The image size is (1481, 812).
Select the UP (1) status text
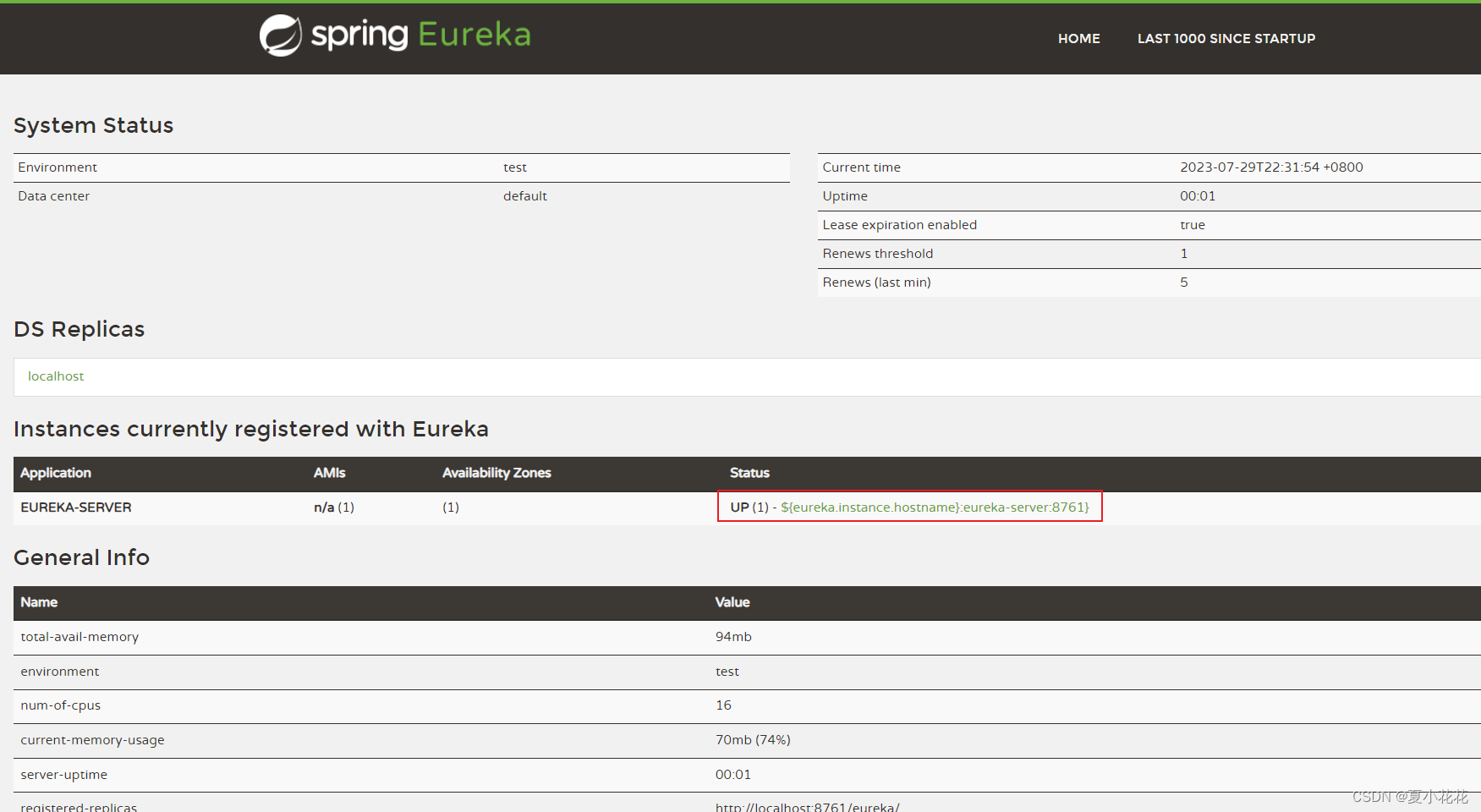point(749,507)
